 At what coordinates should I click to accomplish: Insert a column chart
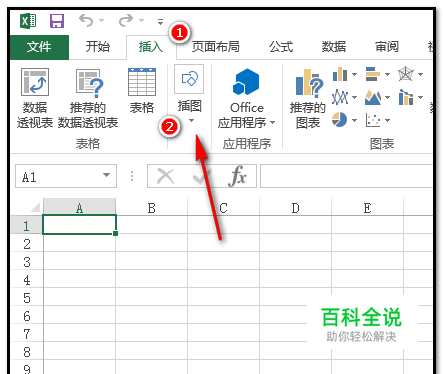coord(340,74)
